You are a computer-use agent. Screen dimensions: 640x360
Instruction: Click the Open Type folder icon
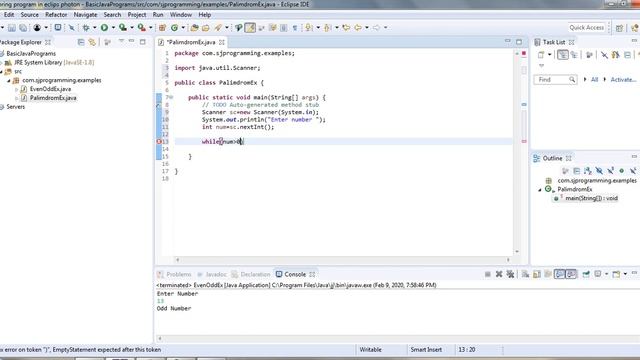point(194,27)
